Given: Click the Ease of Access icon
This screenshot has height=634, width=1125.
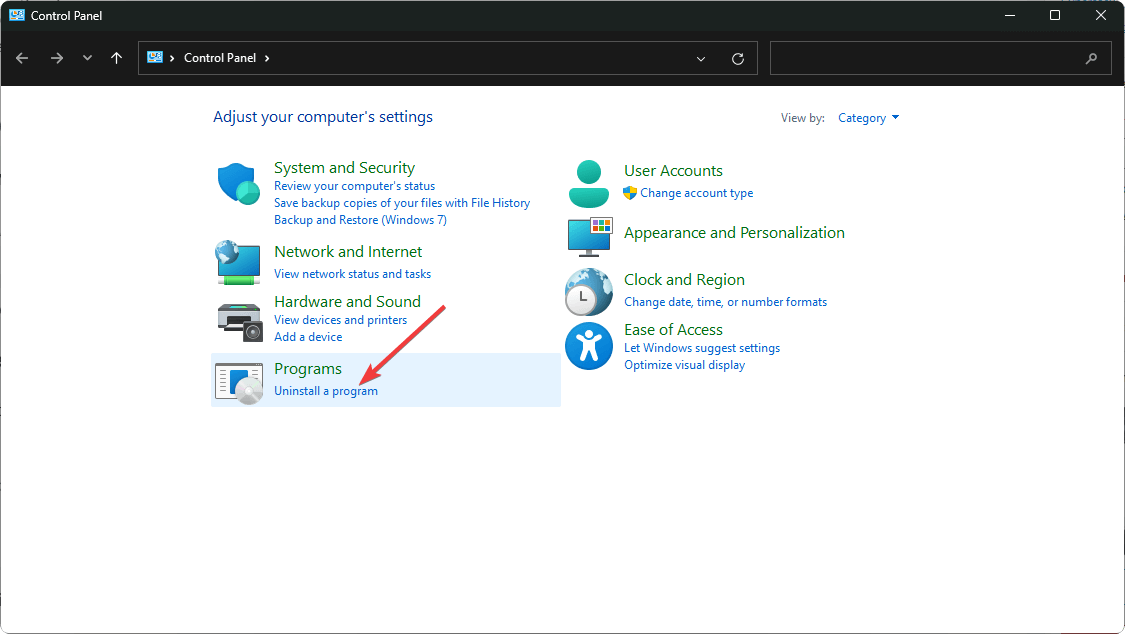Looking at the screenshot, I should point(589,346).
